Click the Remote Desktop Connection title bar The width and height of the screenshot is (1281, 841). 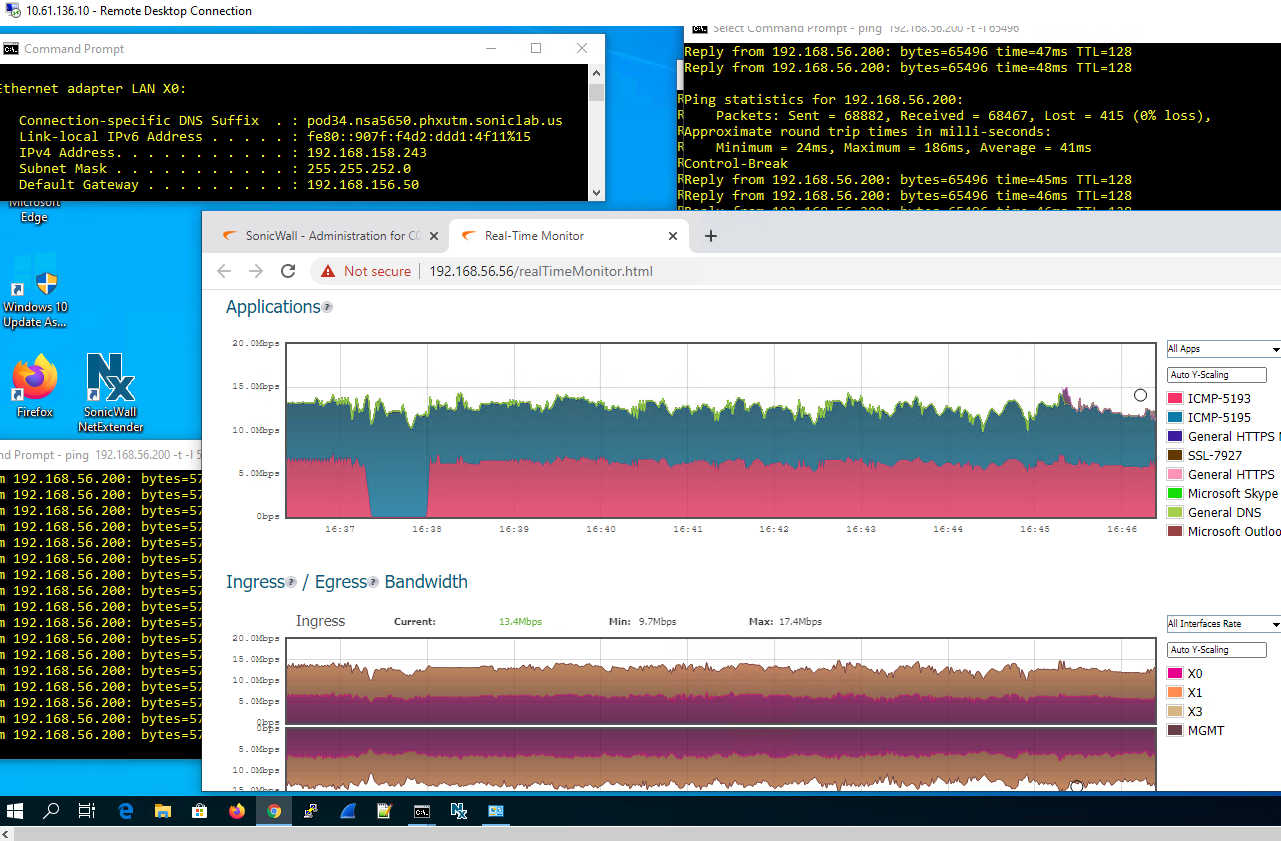[640, 11]
